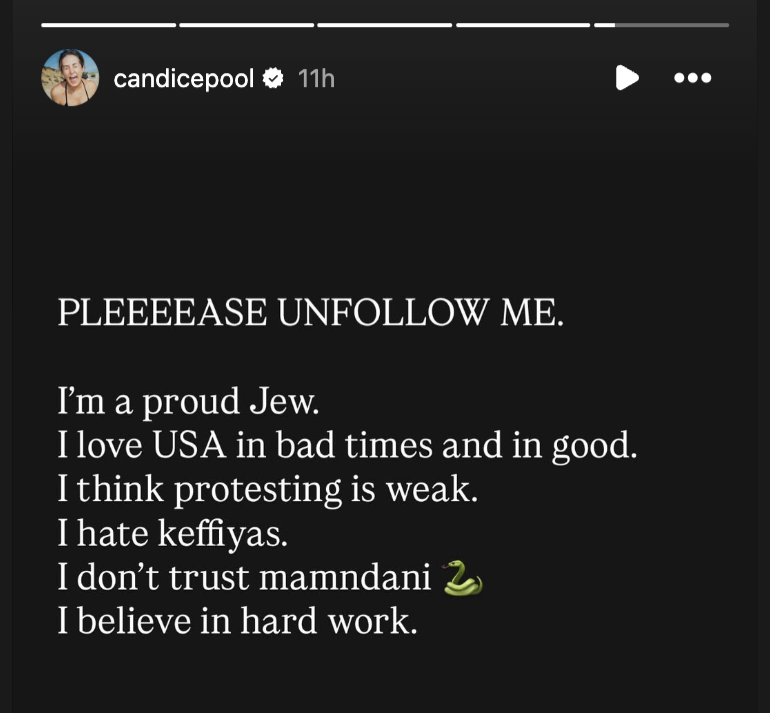Click the PLEEEEASE UNFOLLOW ME heading text
The height and width of the screenshot is (713, 770).
311,312
